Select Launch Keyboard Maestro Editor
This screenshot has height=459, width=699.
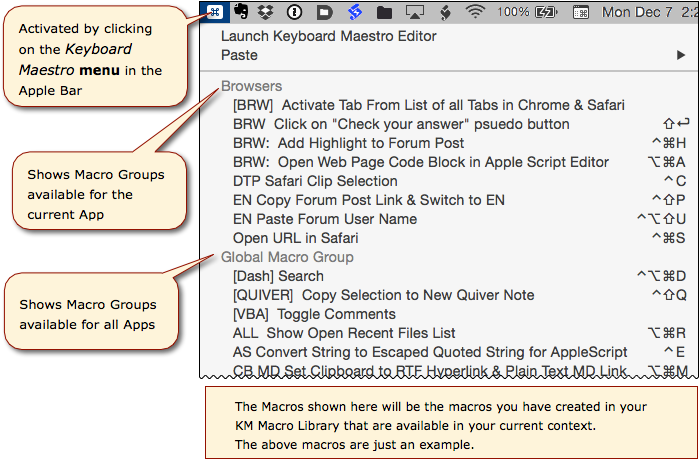[329, 36]
